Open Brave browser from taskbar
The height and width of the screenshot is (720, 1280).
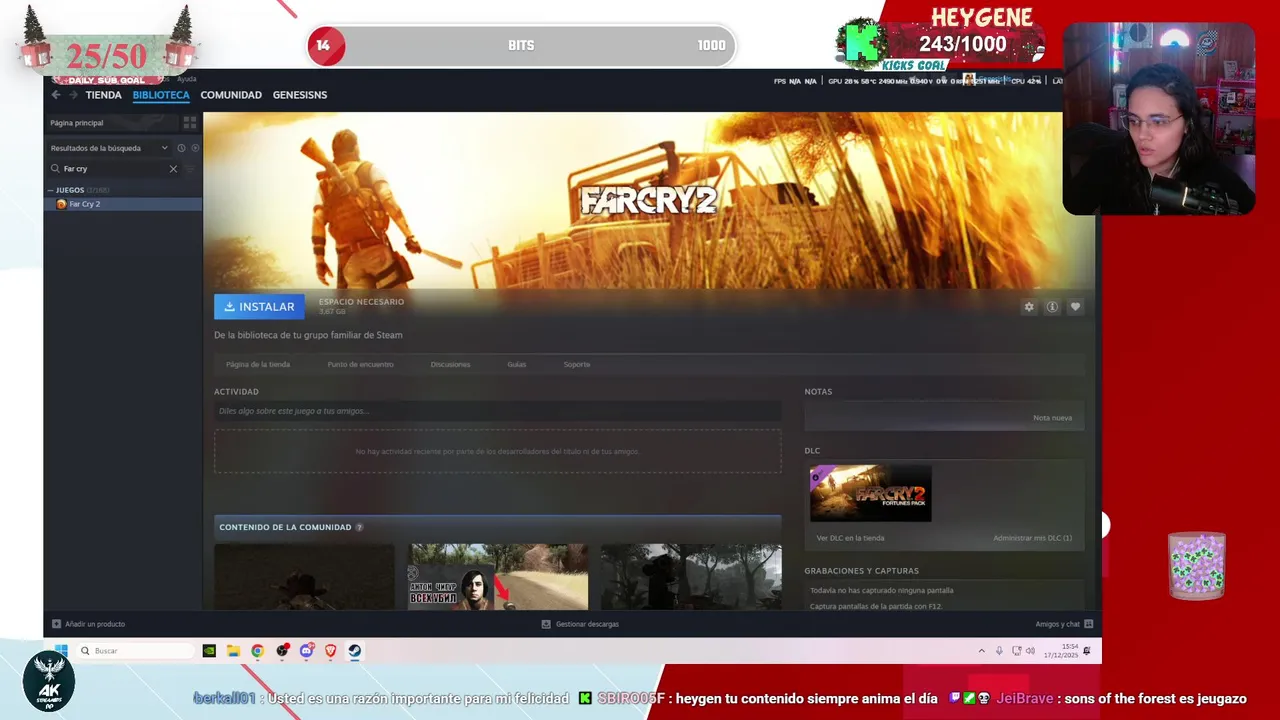[x=330, y=651]
